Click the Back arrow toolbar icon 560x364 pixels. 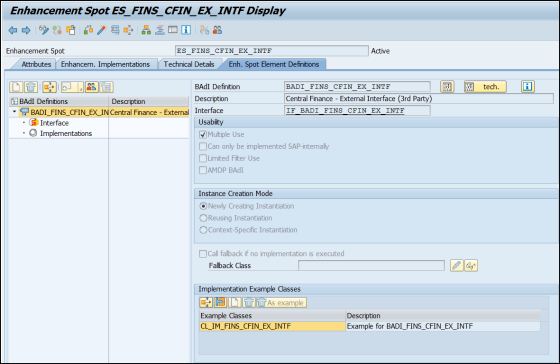click(13, 30)
